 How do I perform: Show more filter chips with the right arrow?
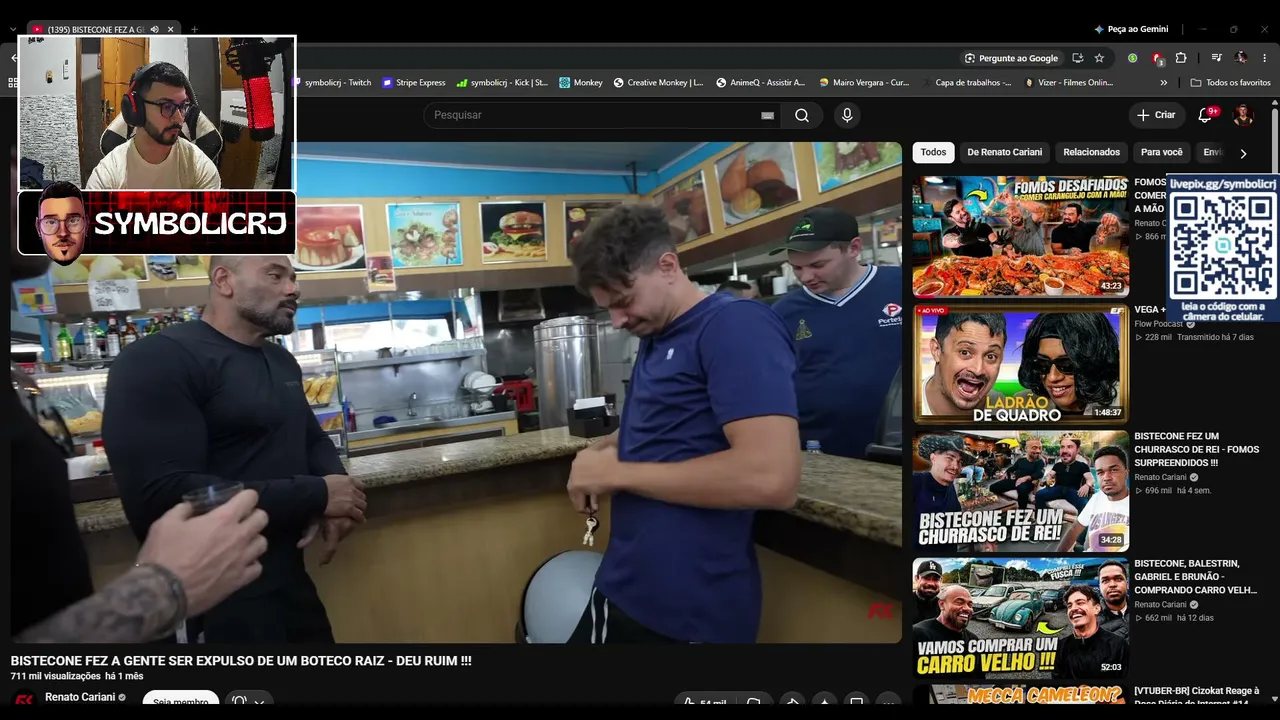(x=1243, y=153)
